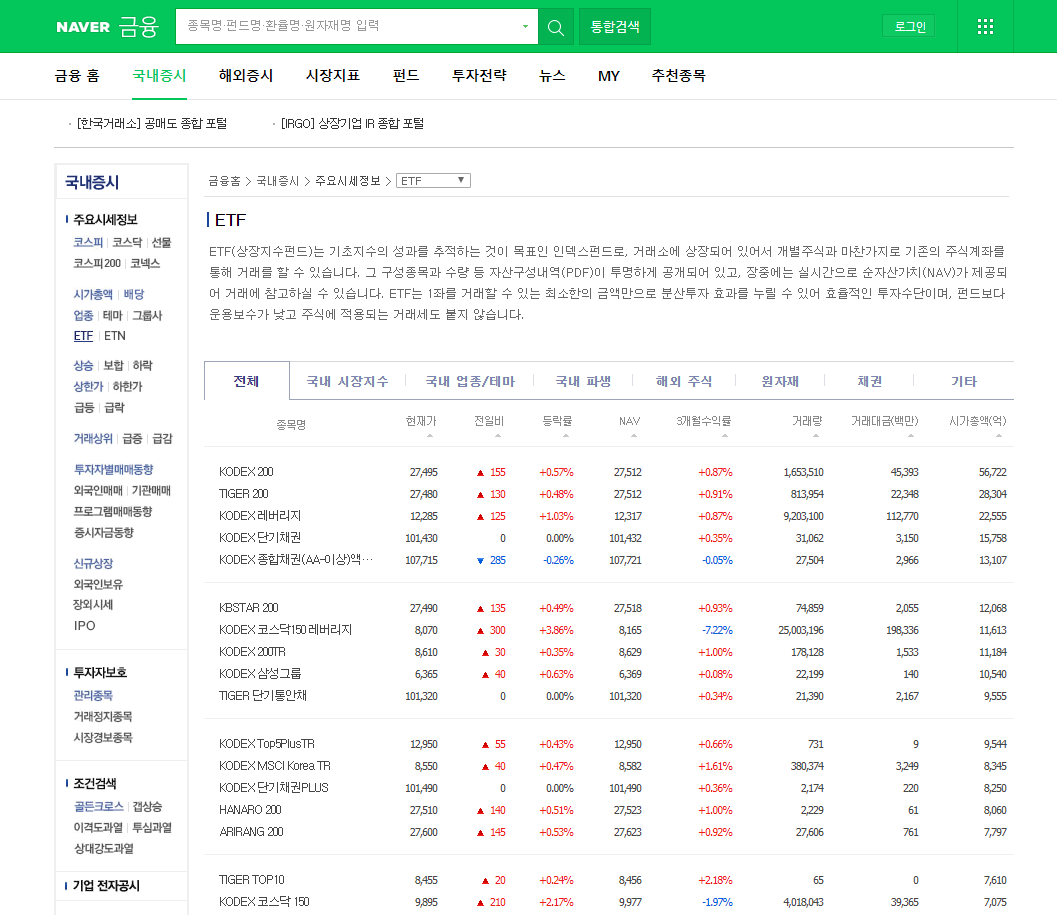The height and width of the screenshot is (915, 1057).
Task: Open 상한가 in the sidebar
Action: click(x=88, y=386)
